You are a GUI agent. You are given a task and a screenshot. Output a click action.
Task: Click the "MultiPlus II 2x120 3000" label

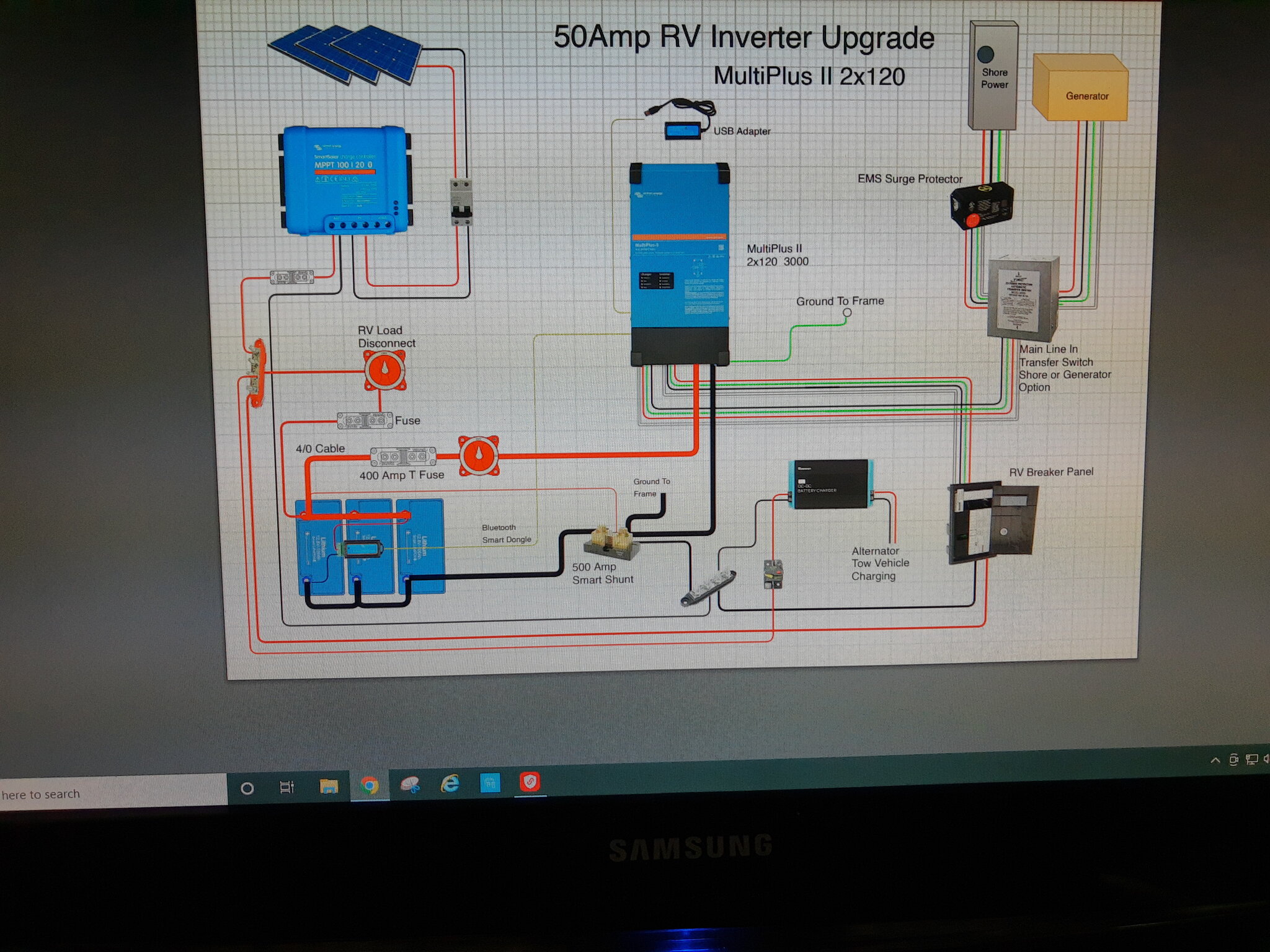click(777, 255)
